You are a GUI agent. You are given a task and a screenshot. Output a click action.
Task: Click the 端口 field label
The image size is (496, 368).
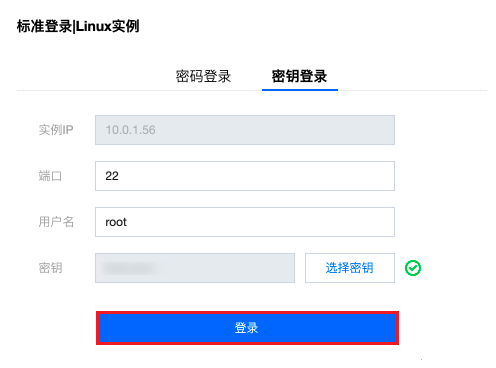50,176
